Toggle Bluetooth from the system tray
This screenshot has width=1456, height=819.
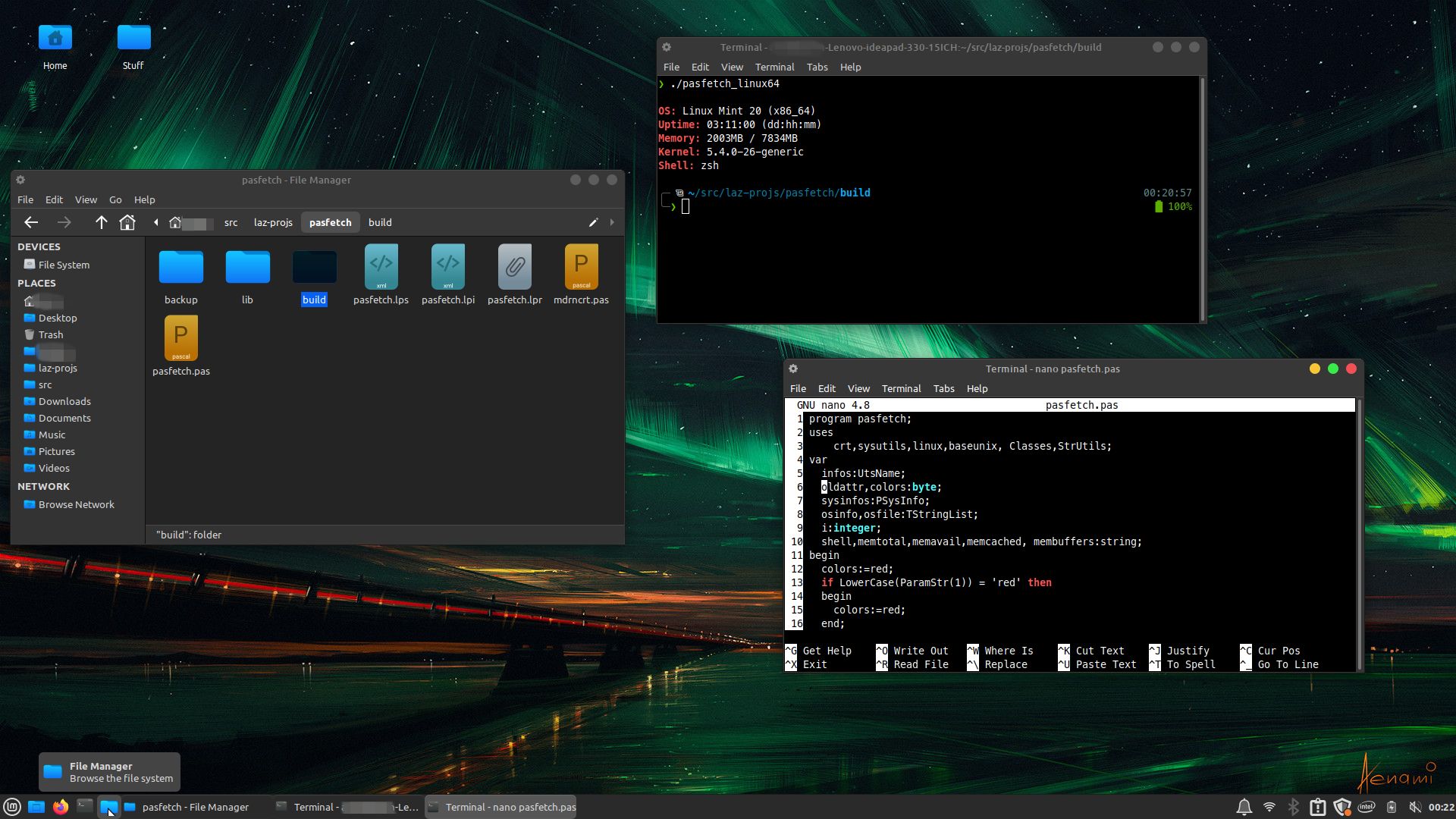1294,807
